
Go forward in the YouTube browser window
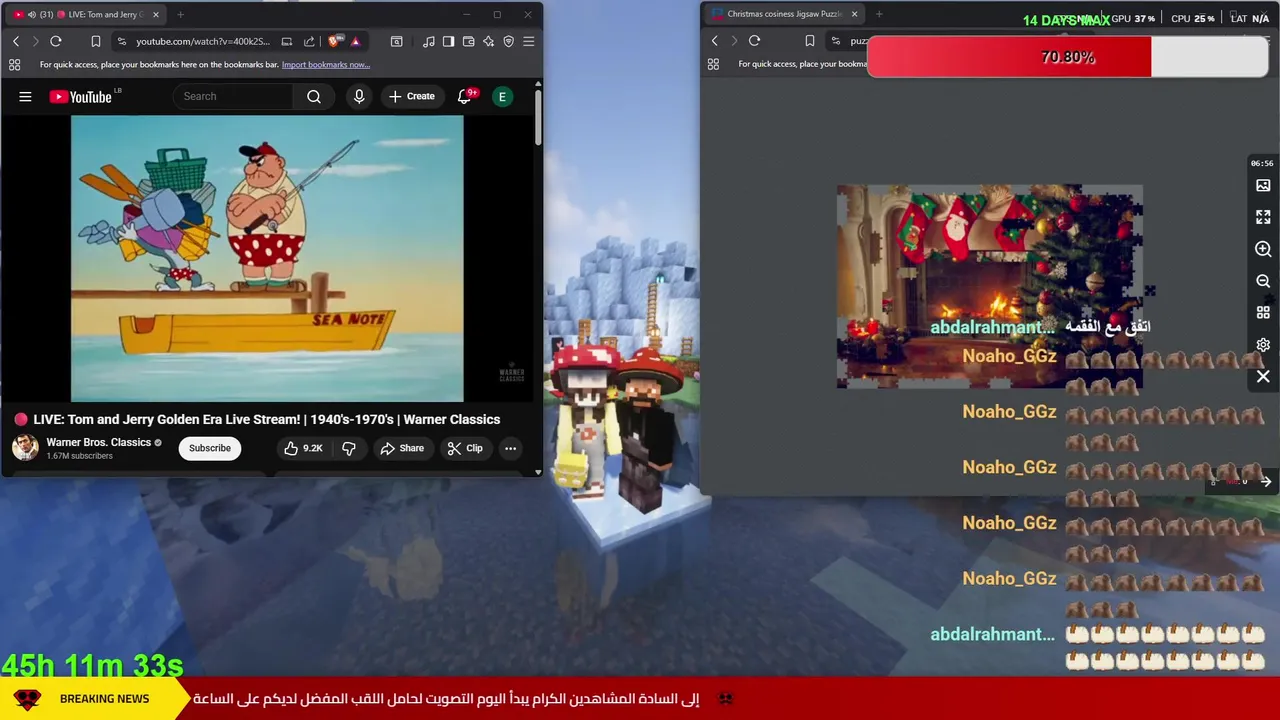click(x=35, y=41)
